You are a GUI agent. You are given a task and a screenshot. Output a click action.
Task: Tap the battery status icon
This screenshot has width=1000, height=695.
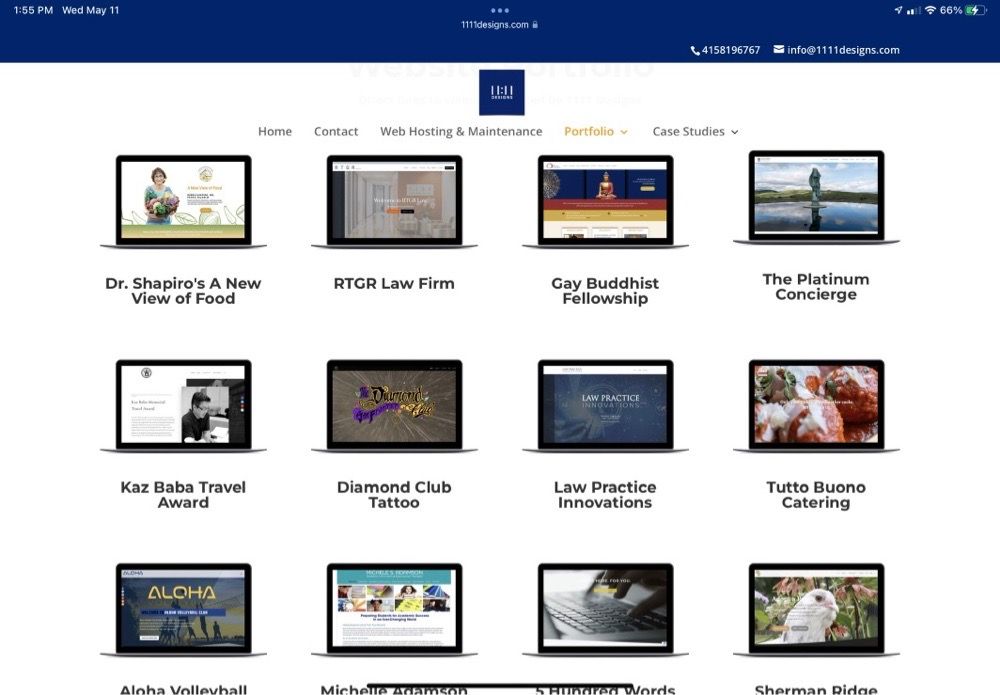[x=976, y=10]
